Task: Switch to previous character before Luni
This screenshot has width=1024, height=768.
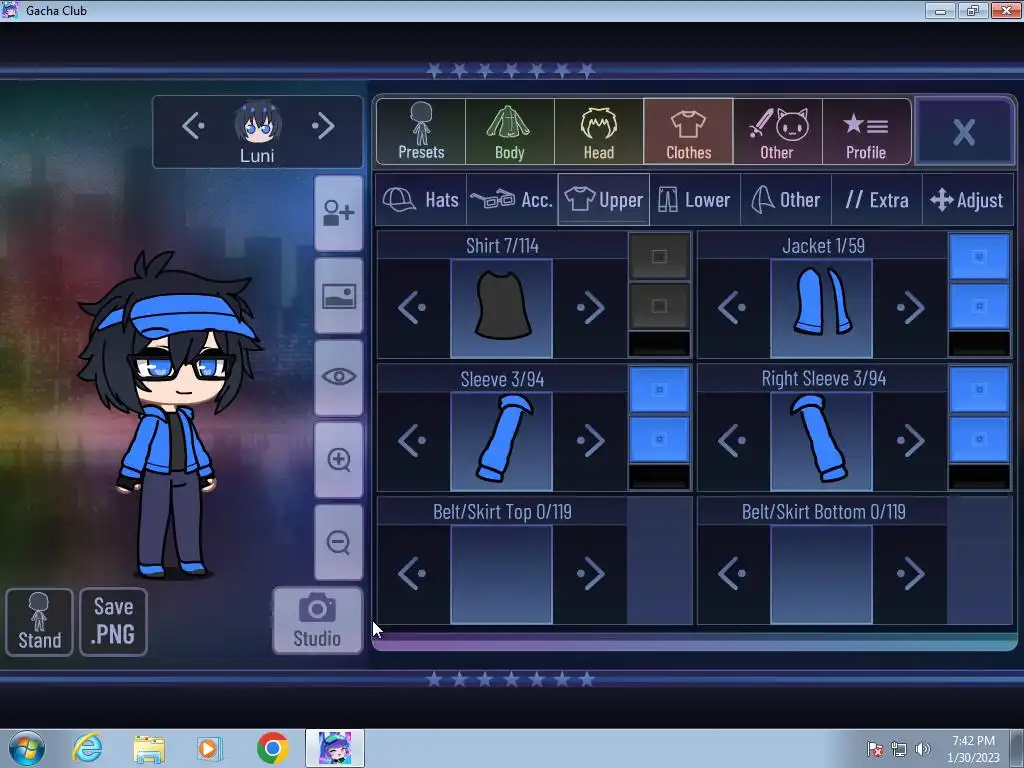Action: (x=193, y=125)
